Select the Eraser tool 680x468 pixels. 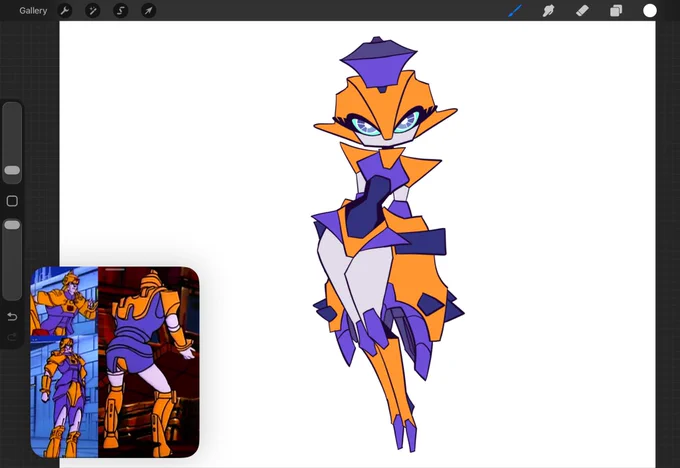pos(582,10)
